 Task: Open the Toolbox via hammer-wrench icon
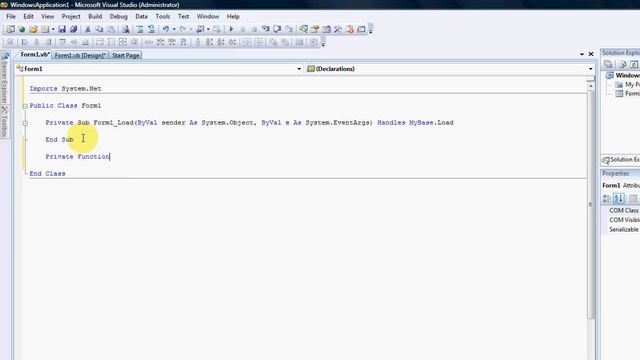(338, 29)
